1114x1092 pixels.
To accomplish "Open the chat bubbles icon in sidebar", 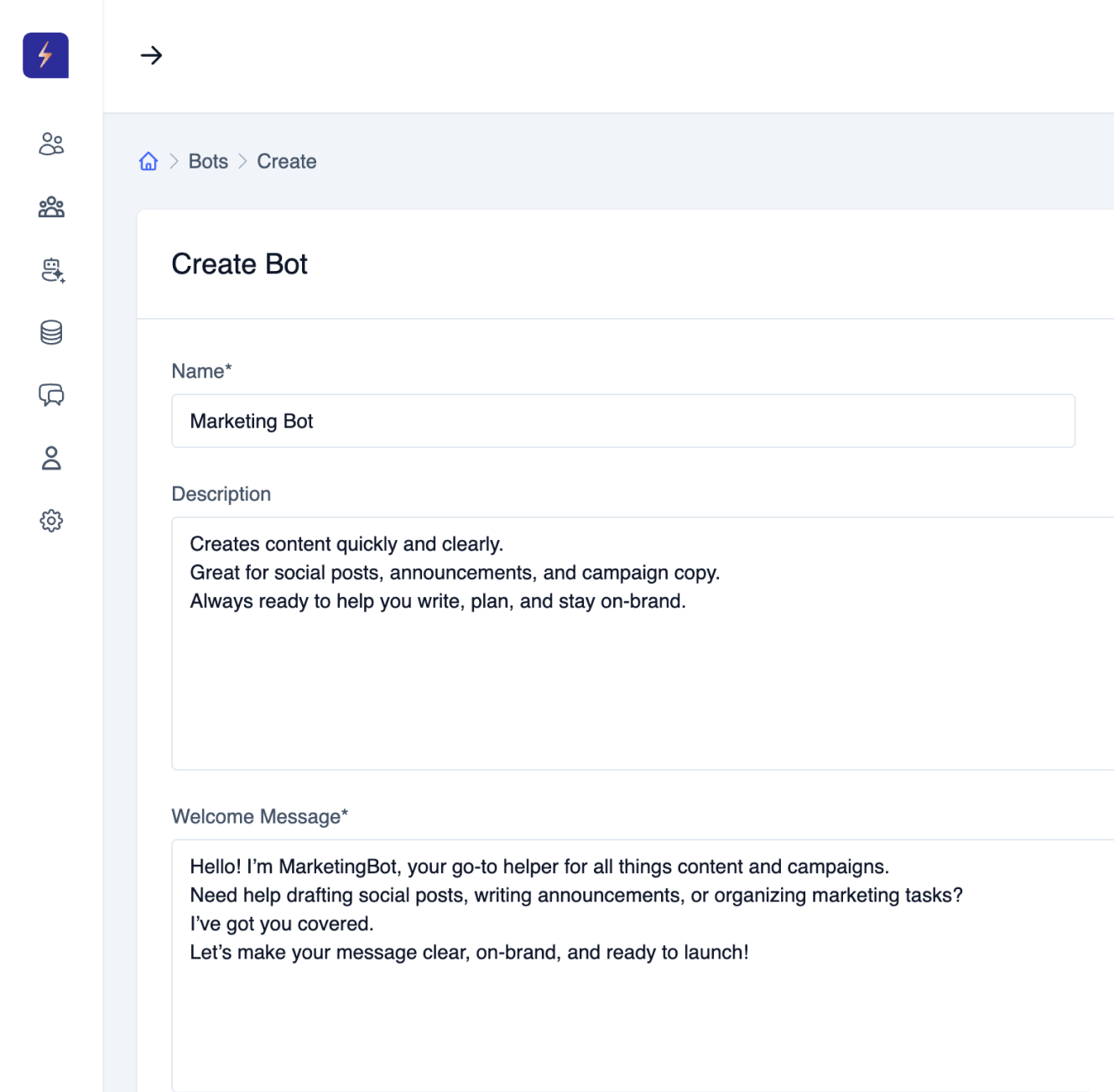I will point(51,395).
